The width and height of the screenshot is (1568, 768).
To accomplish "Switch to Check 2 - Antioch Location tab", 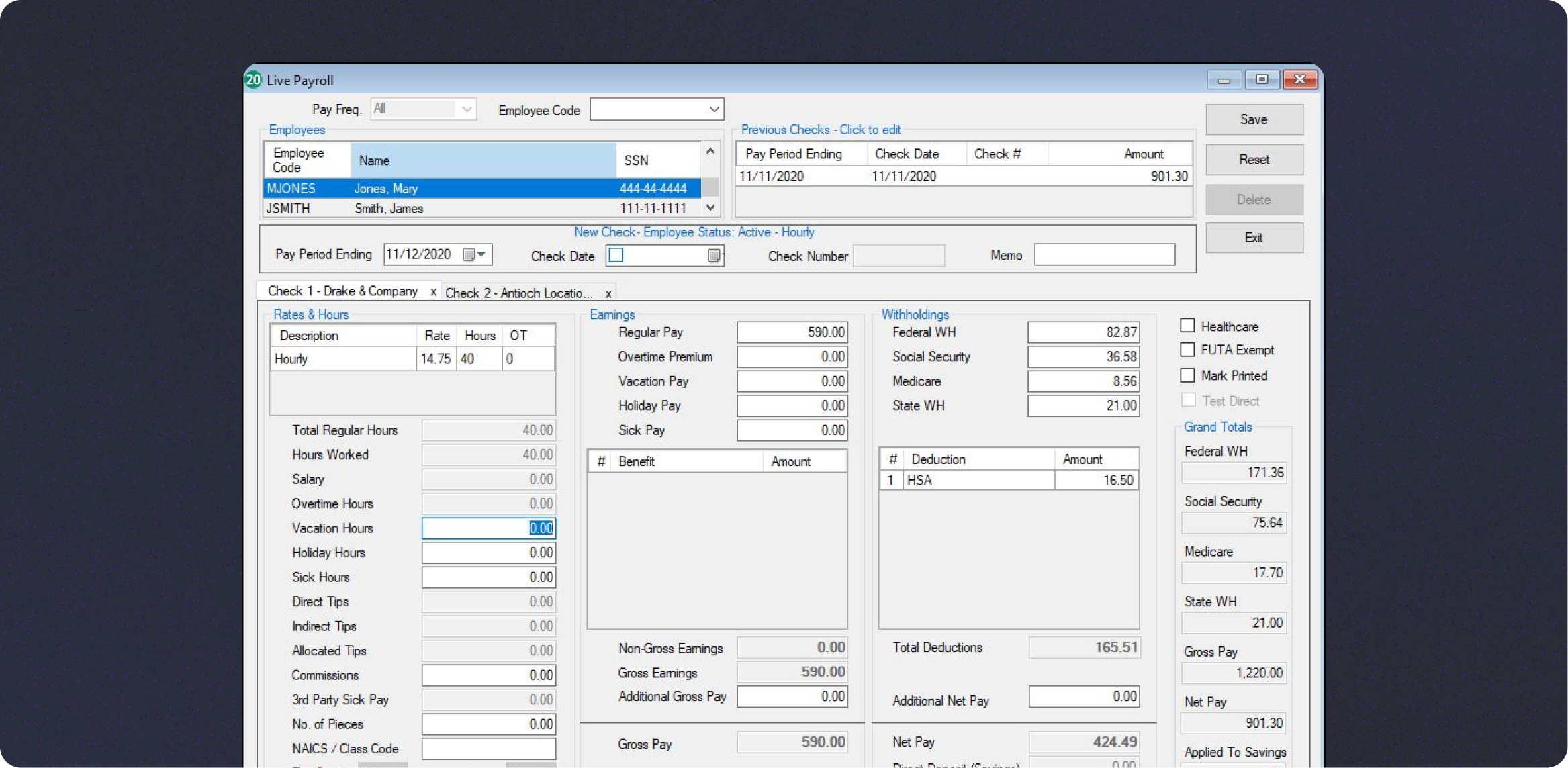I will point(518,293).
